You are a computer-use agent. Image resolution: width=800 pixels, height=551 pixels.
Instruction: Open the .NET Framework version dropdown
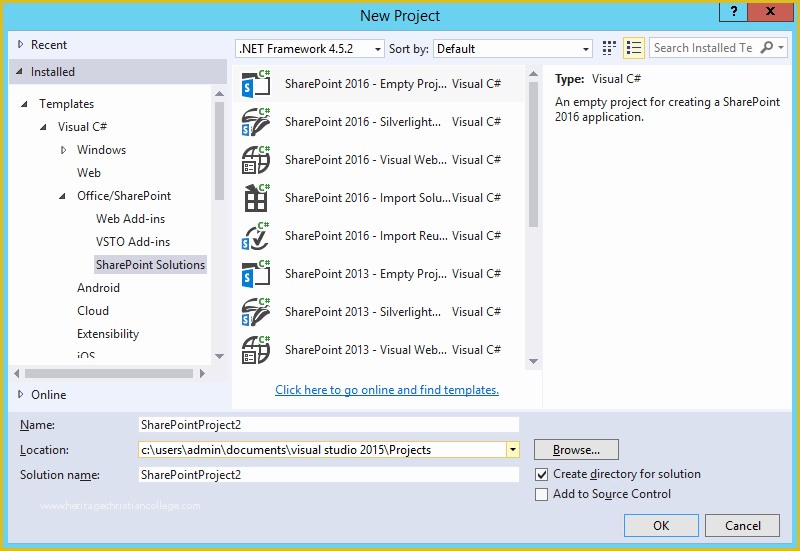[310, 49]
